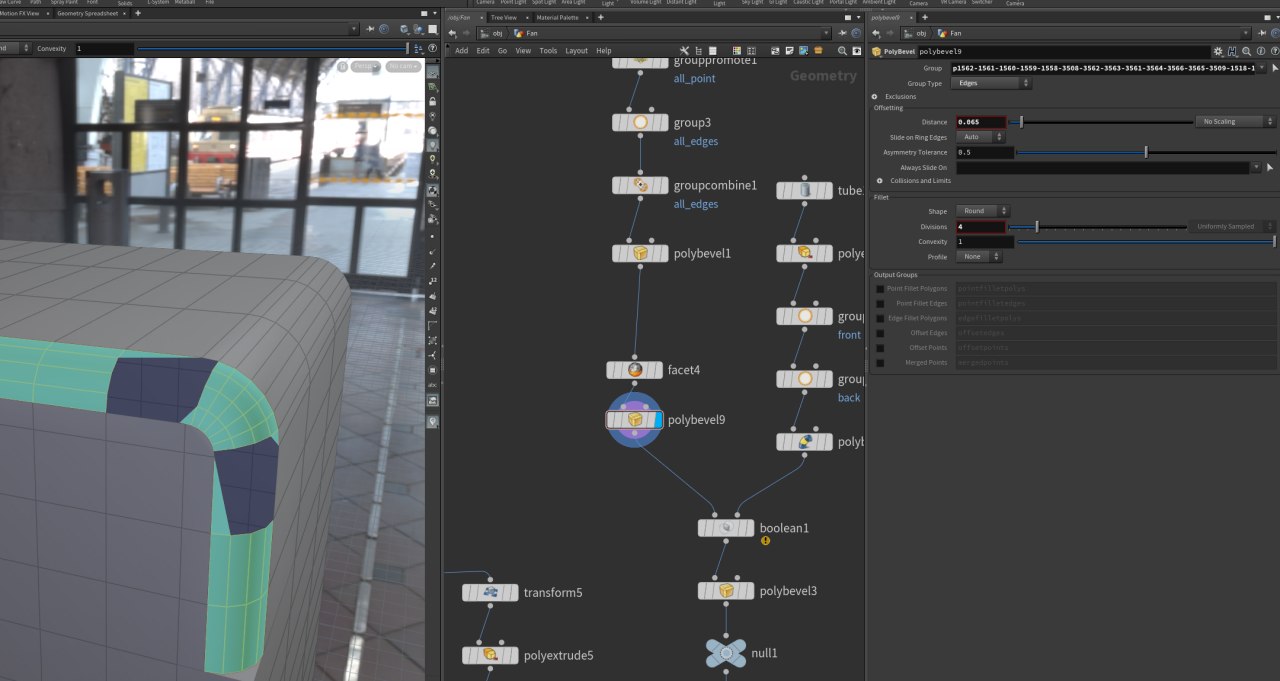Screen dimensions: 1280x681
Task: Click the polybevel9 node icon
Action: click(634, 420)
